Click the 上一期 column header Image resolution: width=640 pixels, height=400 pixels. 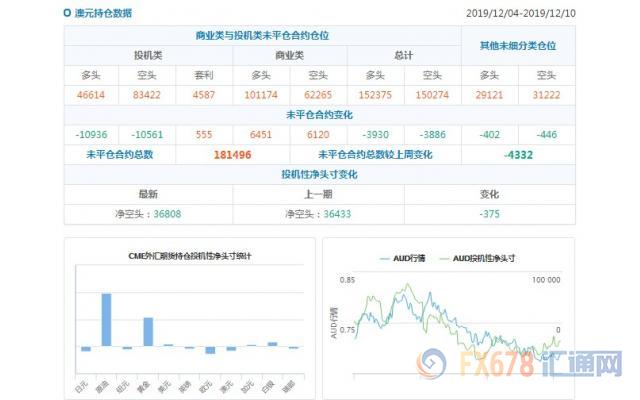coord(318,194)
